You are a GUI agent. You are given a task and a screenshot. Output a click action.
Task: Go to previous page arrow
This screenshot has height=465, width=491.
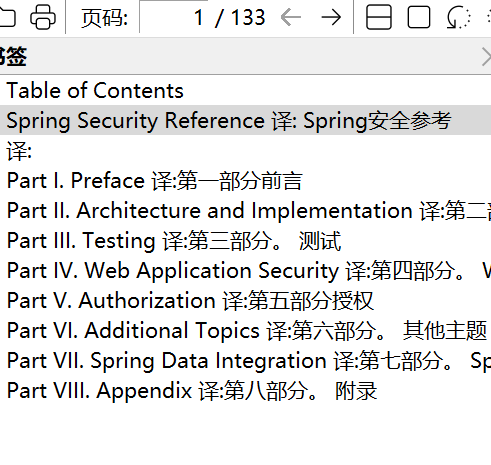click(291, 17)
